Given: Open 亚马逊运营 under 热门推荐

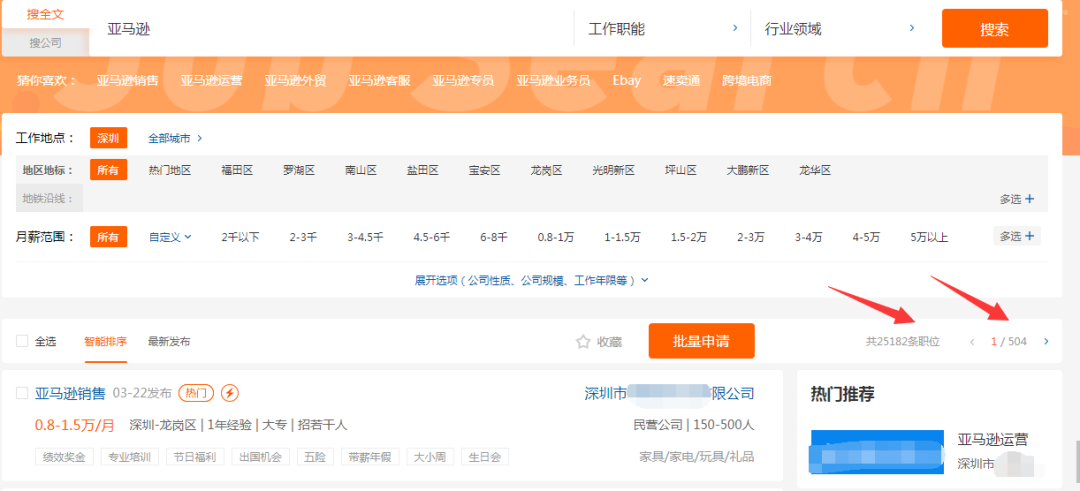Looking at the screenshot, I should [993, 440].
